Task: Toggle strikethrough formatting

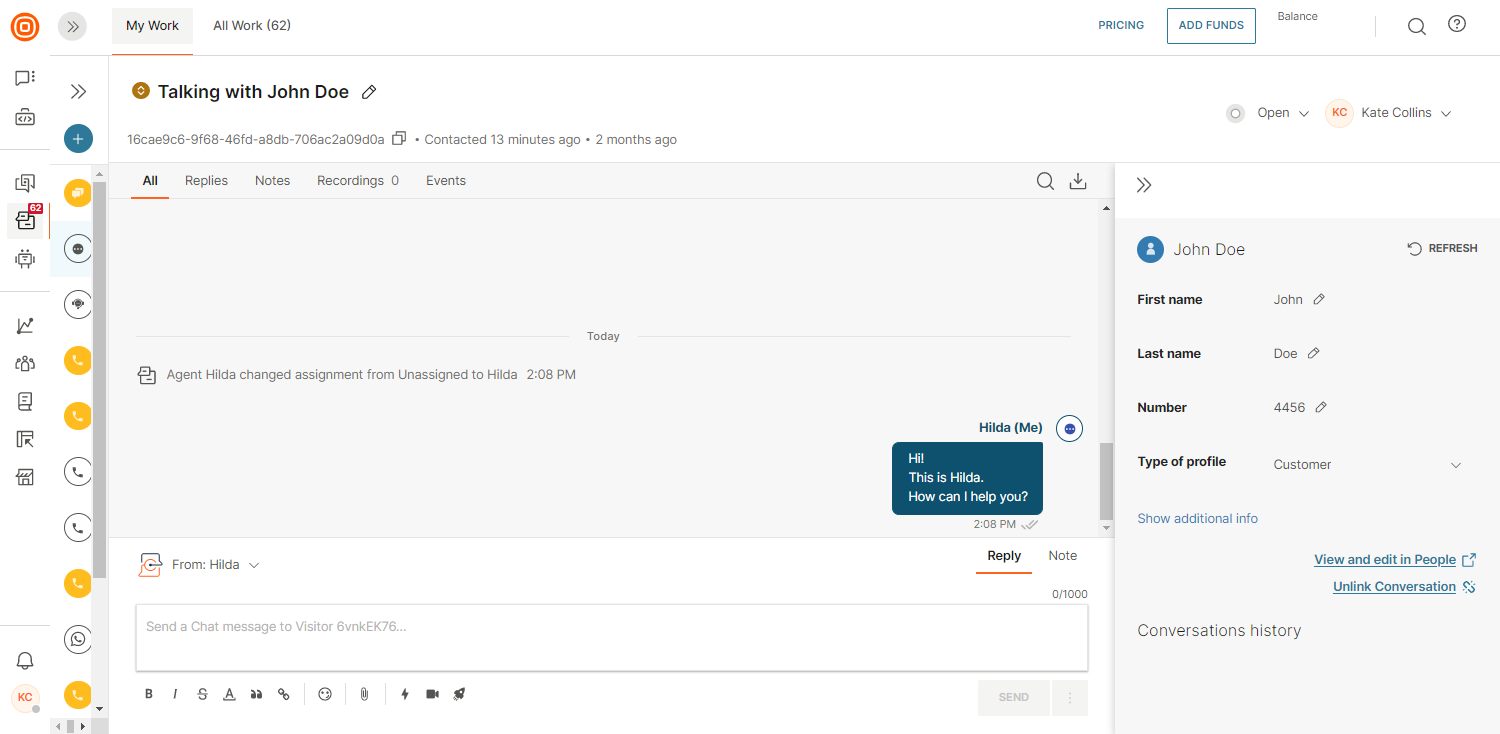Action: coord(202,694)
